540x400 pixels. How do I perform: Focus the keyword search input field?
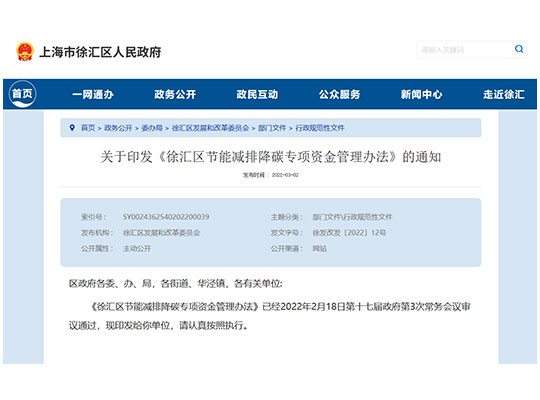tap(465, 50)
